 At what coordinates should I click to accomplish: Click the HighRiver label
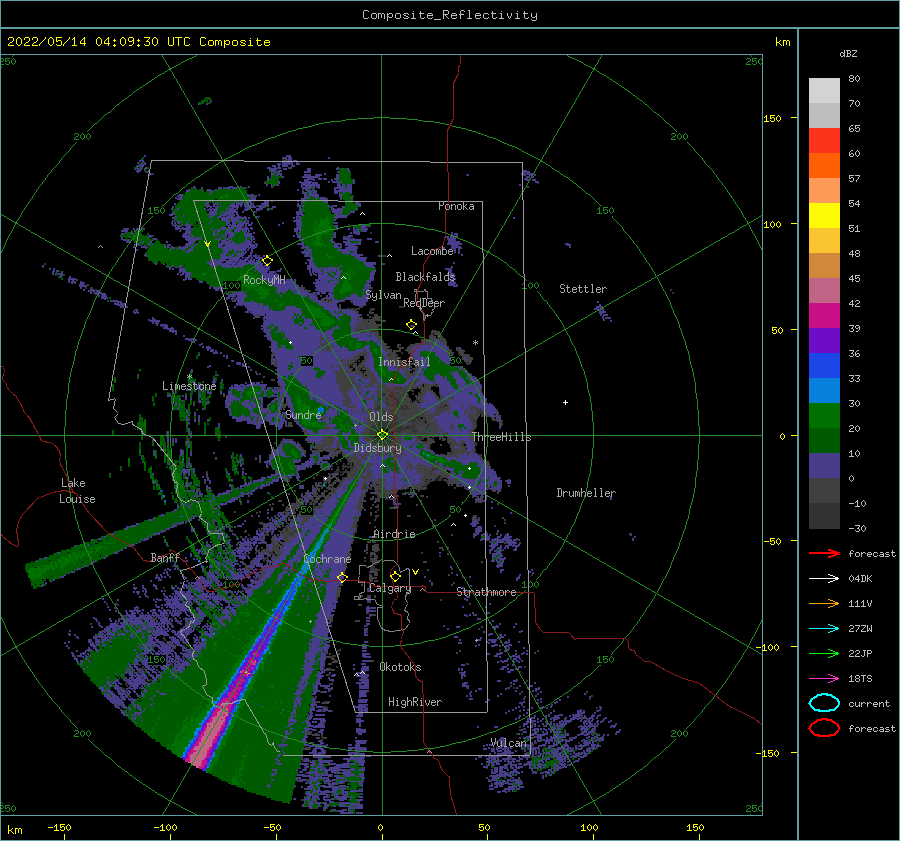pyautogui.click(x=415, y=702)
